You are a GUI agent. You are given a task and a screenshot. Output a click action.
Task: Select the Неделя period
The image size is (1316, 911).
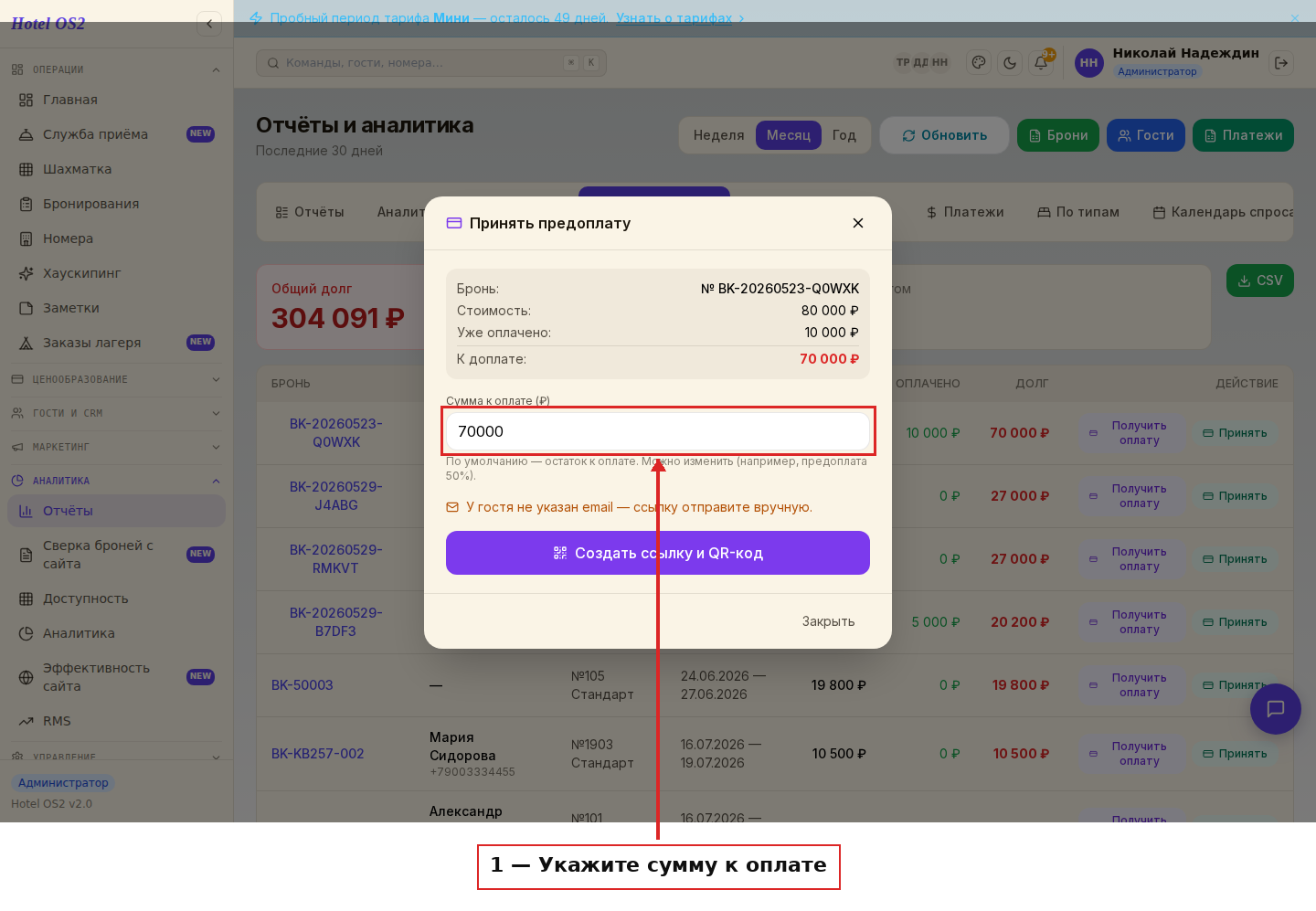click(x=718, y=135)
